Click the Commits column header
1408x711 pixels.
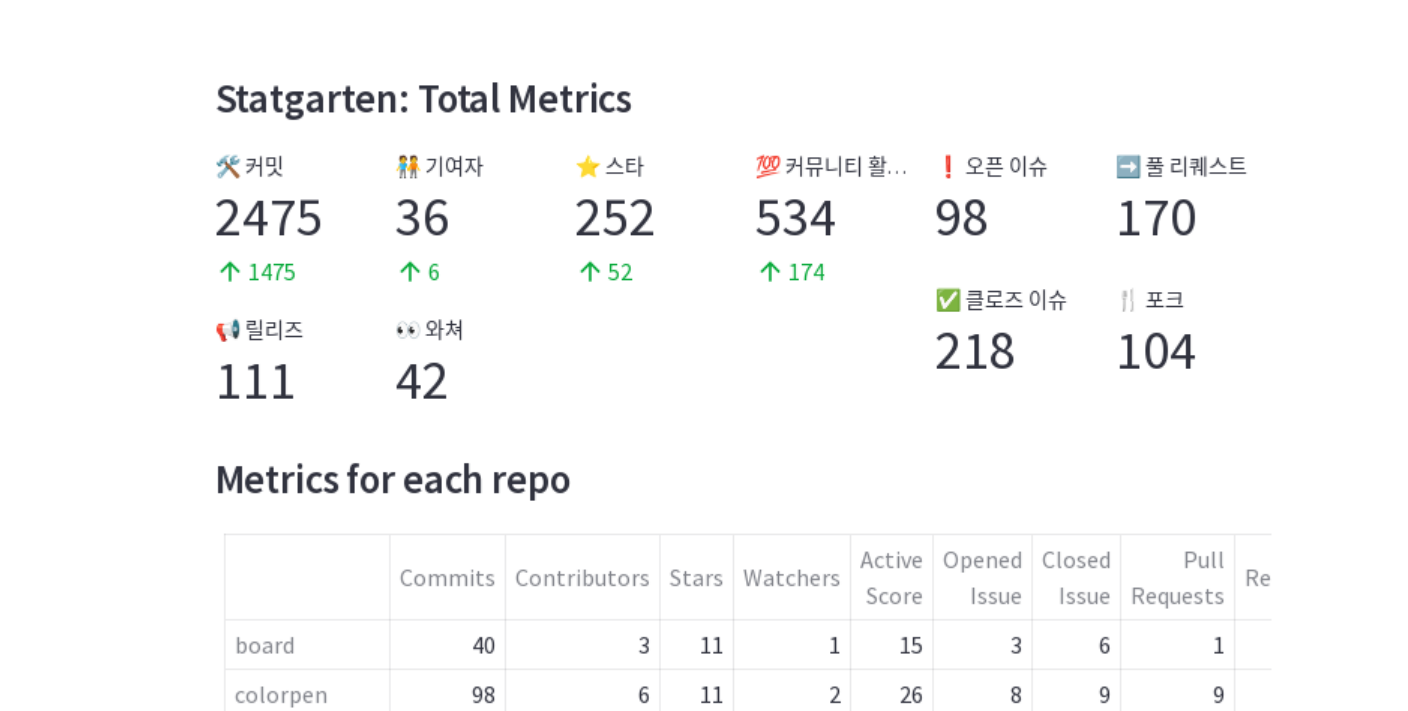pyautogui.click(x=447, y=578)
